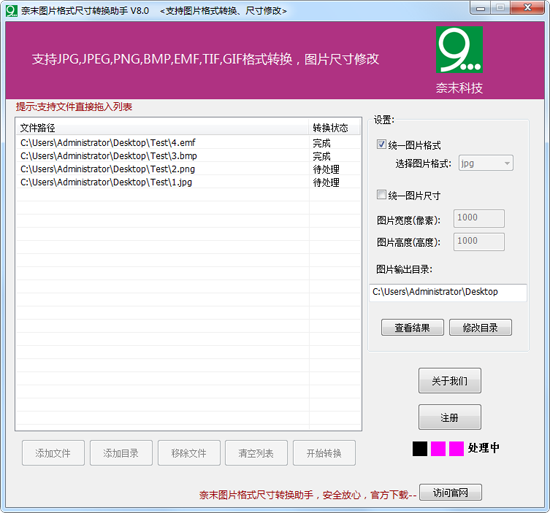Open the 关于我们 dialog
Image resolution: width=550 pixels, height=513 pixels.
pos(450,381)
